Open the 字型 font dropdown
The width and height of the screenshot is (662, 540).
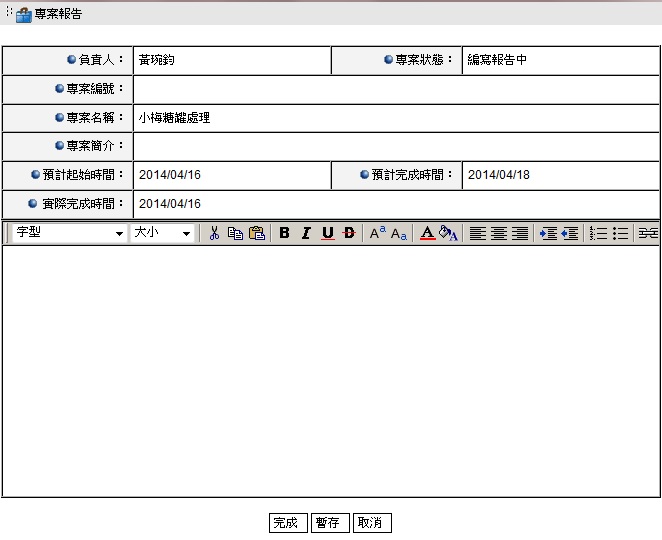coord(70,233)
